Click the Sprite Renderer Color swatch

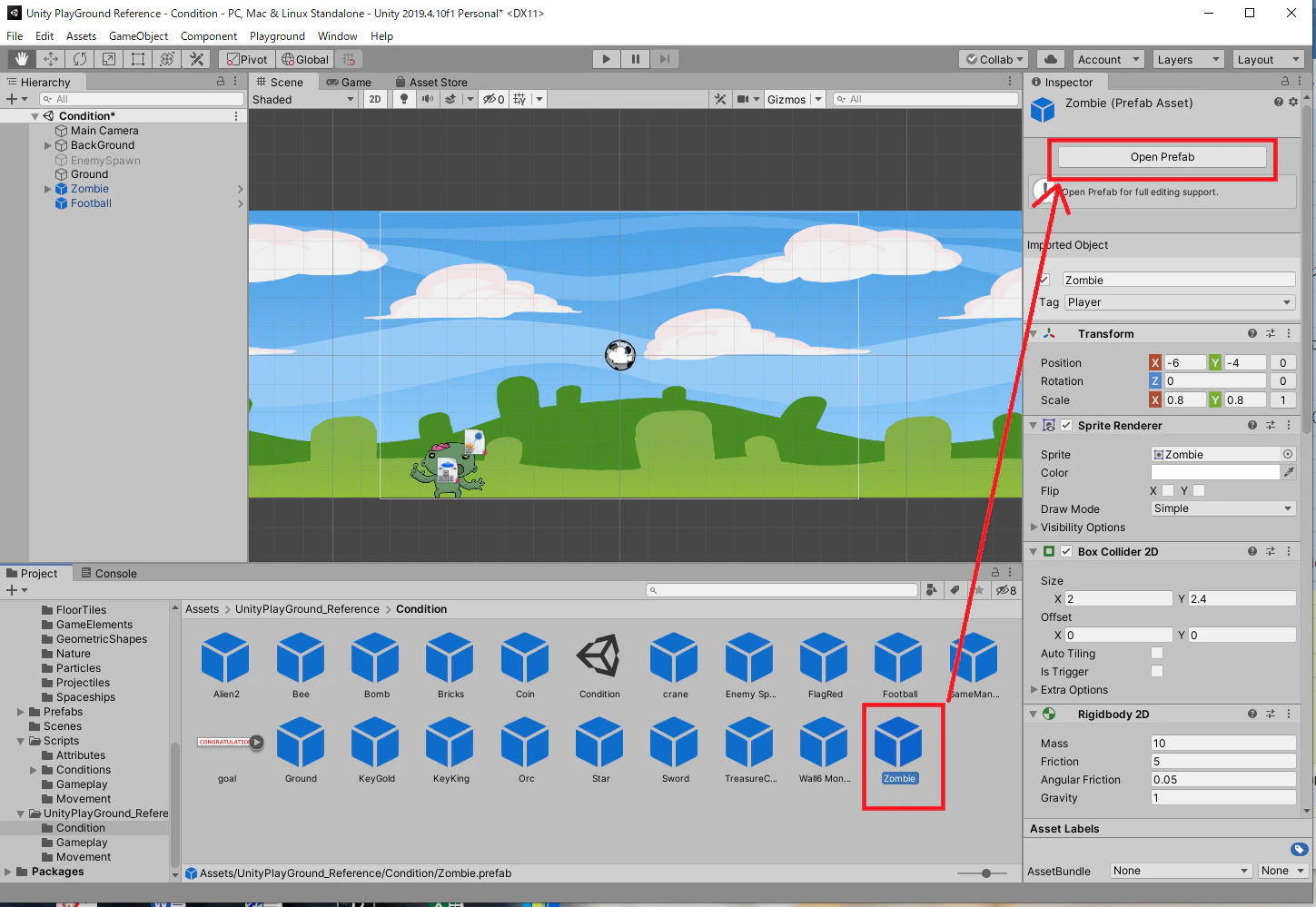(x=1215, y=472)
